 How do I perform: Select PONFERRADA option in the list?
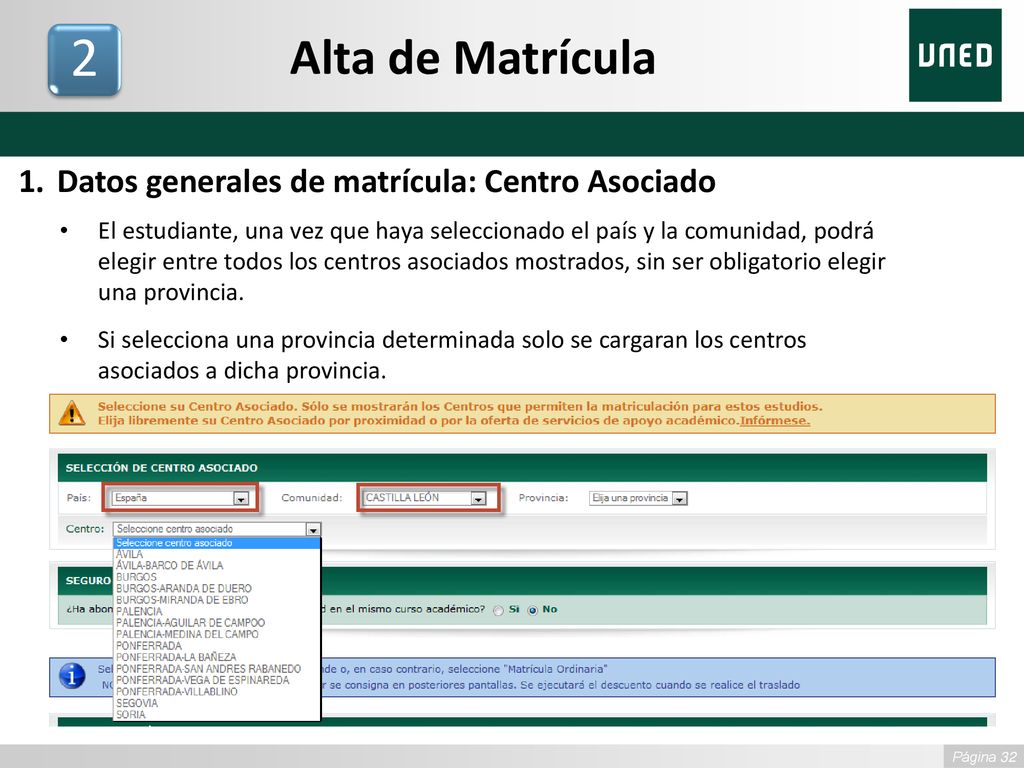(x=217, y=646)
